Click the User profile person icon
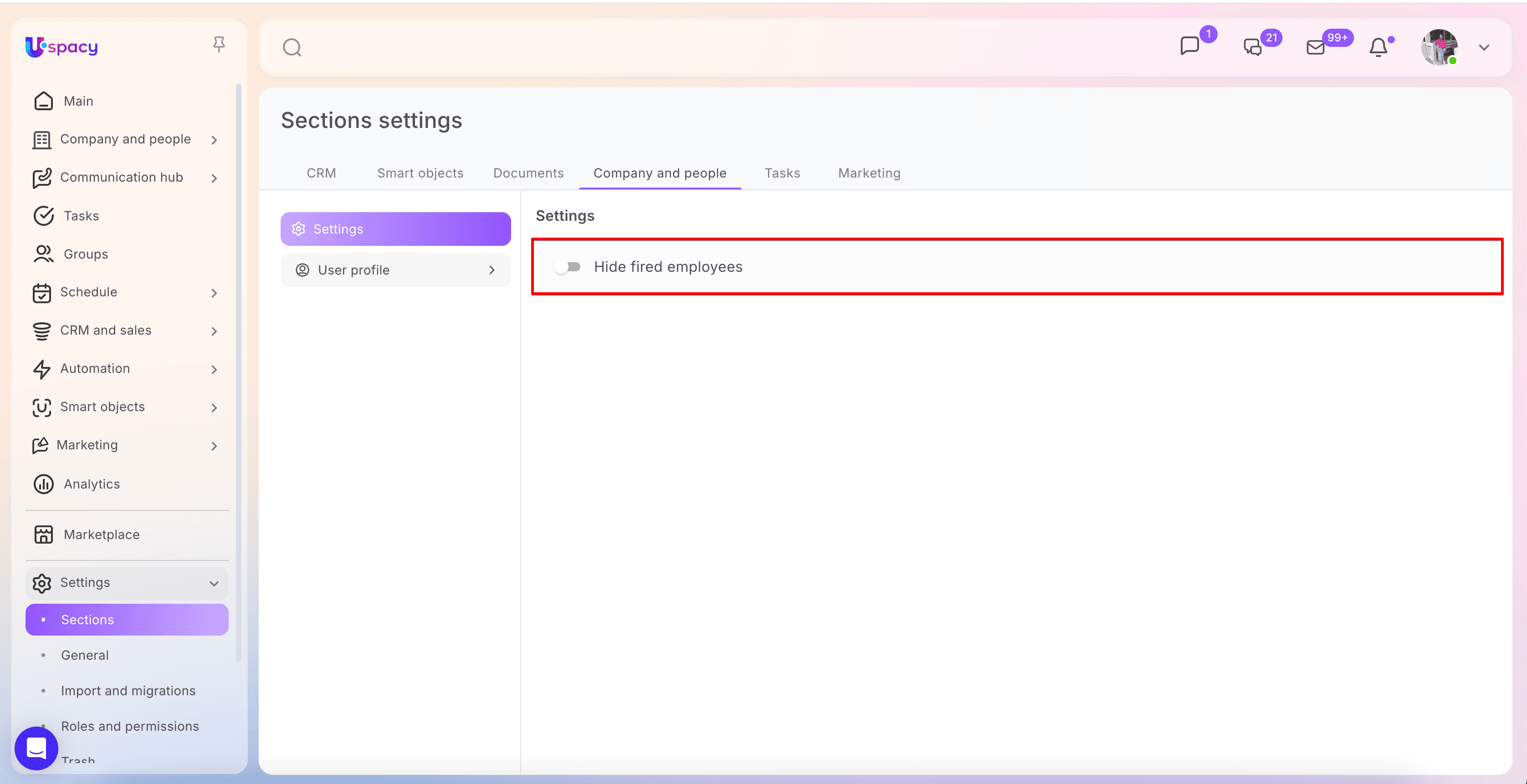 [302, 270]
